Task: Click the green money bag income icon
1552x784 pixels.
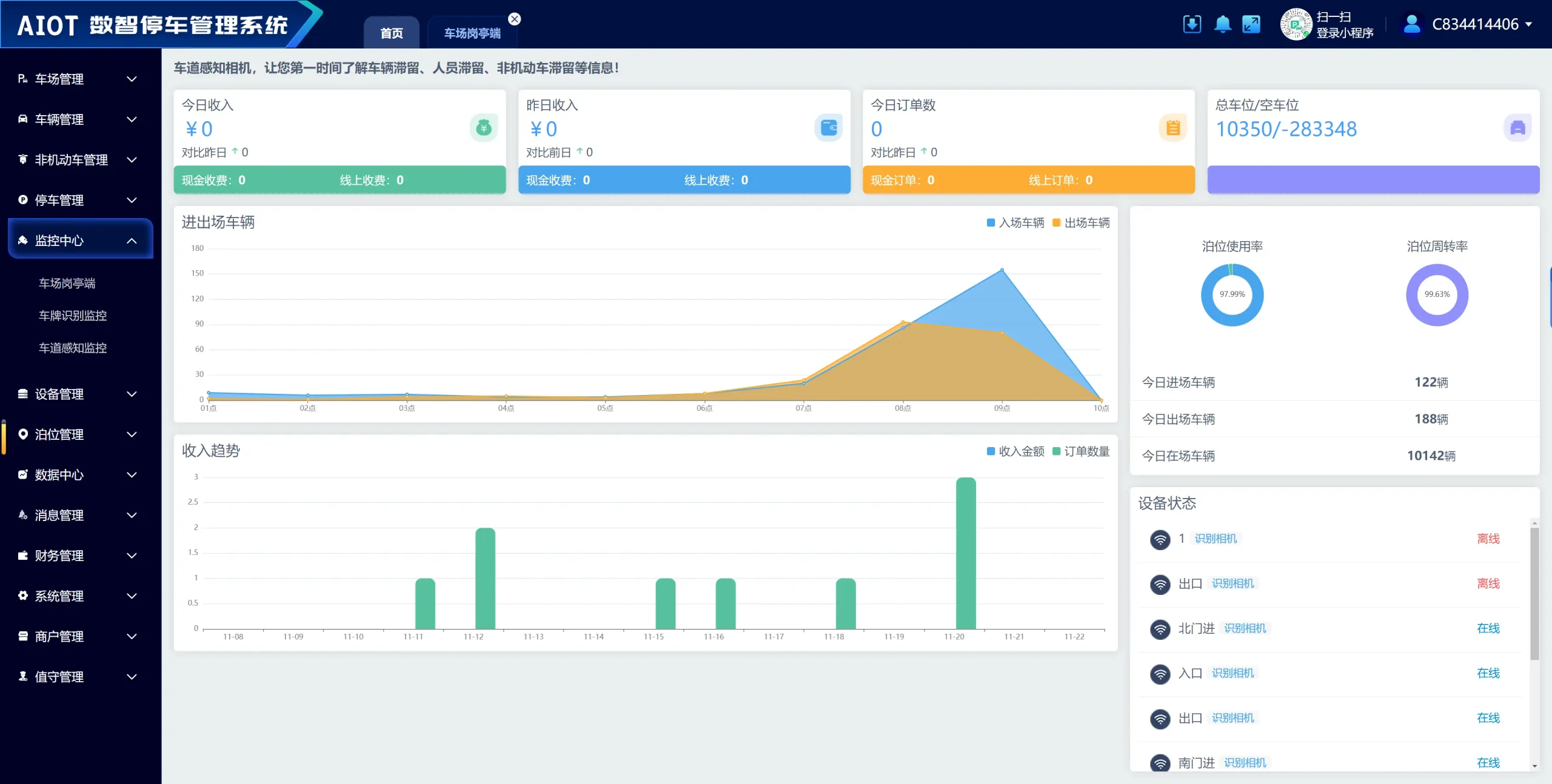Action: click(483, 128)
